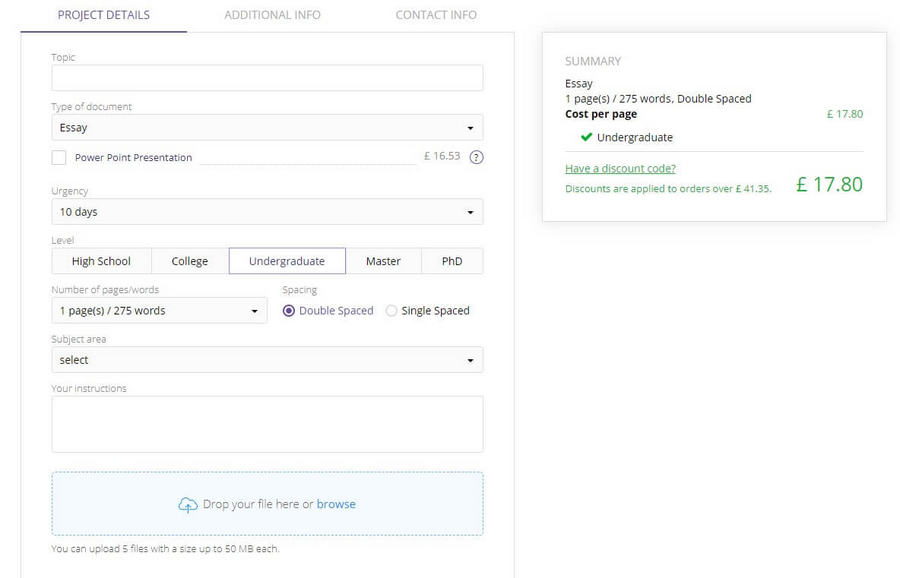The image size is (900, 578).
Task: Select the PhD level button
Action: pyautogui.click(x=452, y=261)
